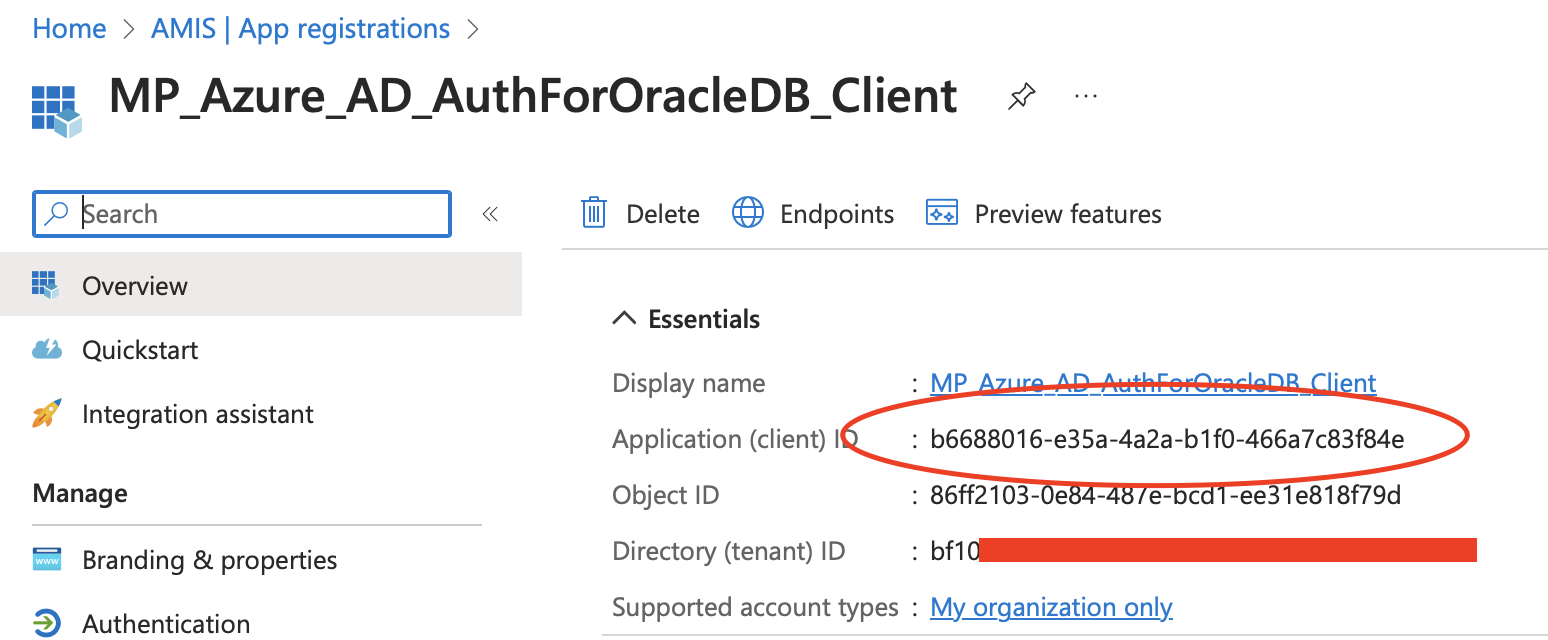This screenshot has width=1548, height=640.
Task: Click the app registration grid icon
Action: click(55, 109)
